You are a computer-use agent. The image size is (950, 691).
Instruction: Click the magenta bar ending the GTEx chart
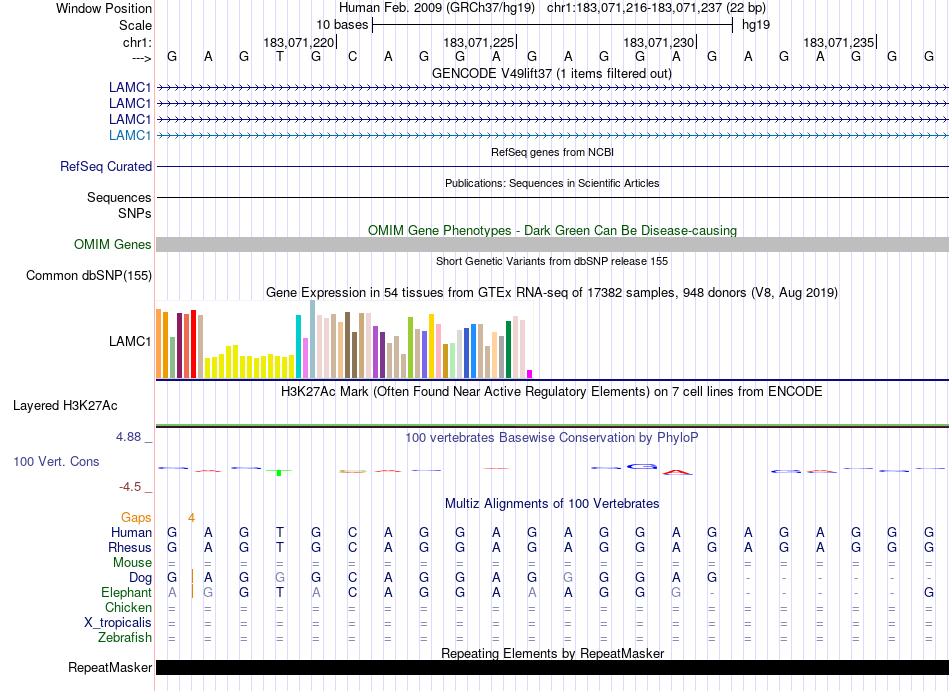coord(530,374)
